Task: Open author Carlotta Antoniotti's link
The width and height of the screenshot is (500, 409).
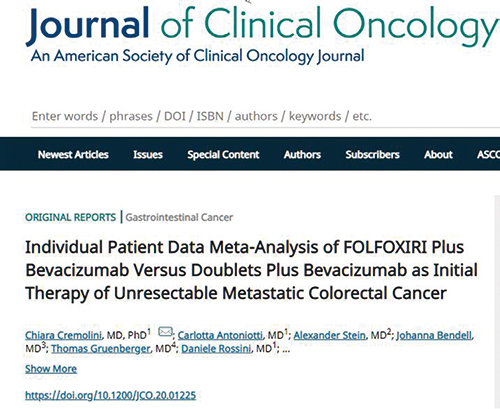Action: click(x=220, y=335)
